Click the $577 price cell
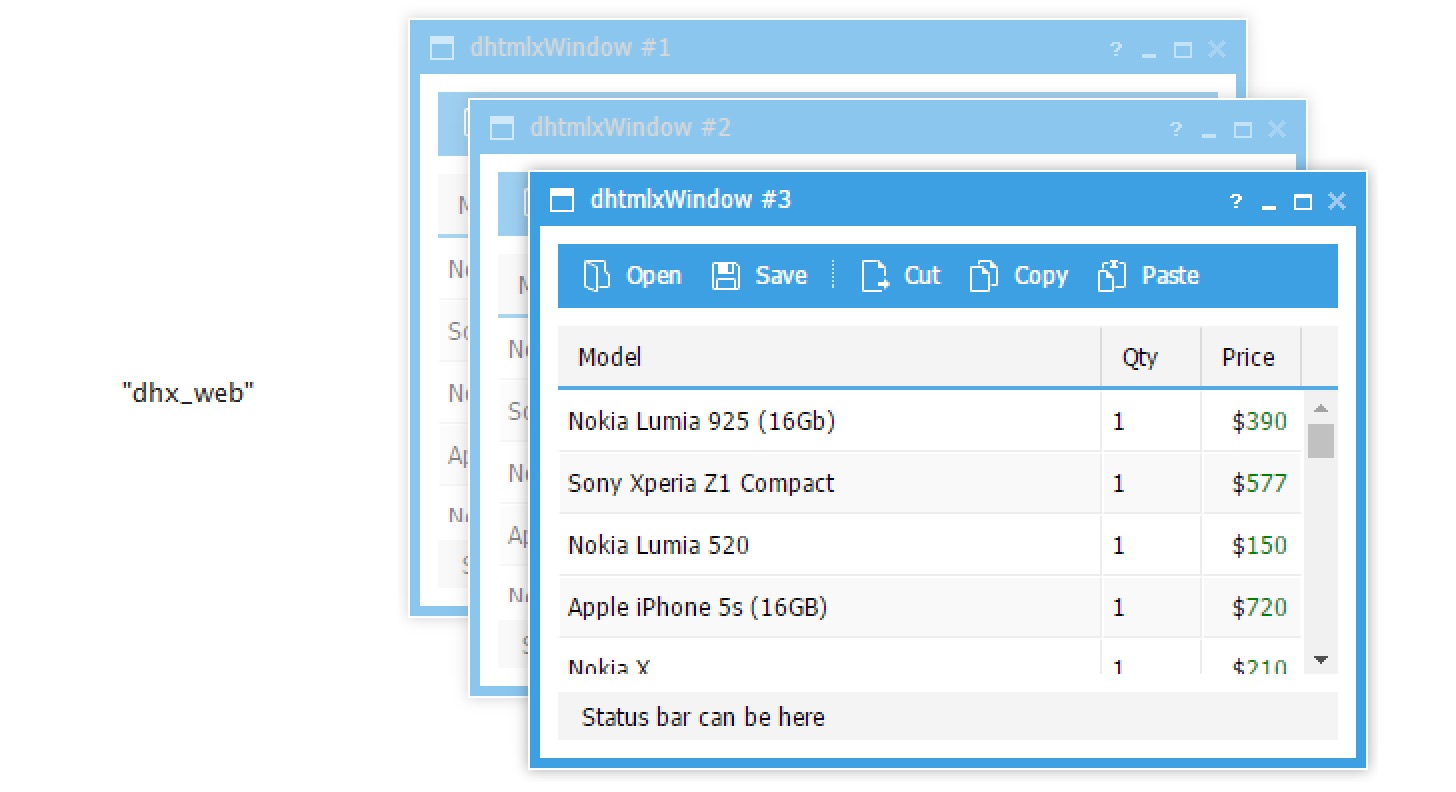The height and width of the screenshot is (792, 1456). tap(1251, 483)
